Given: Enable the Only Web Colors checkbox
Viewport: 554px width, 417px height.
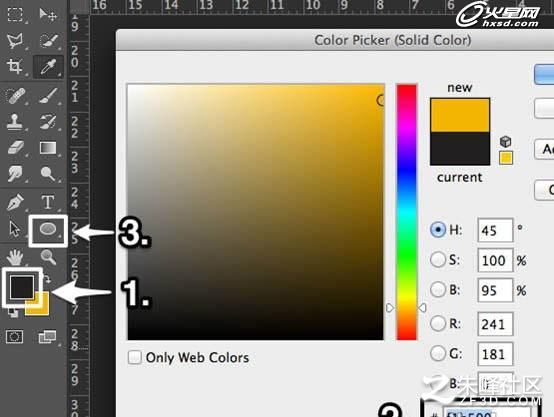Looking at the screenshot, I should [x=135, y=357].
